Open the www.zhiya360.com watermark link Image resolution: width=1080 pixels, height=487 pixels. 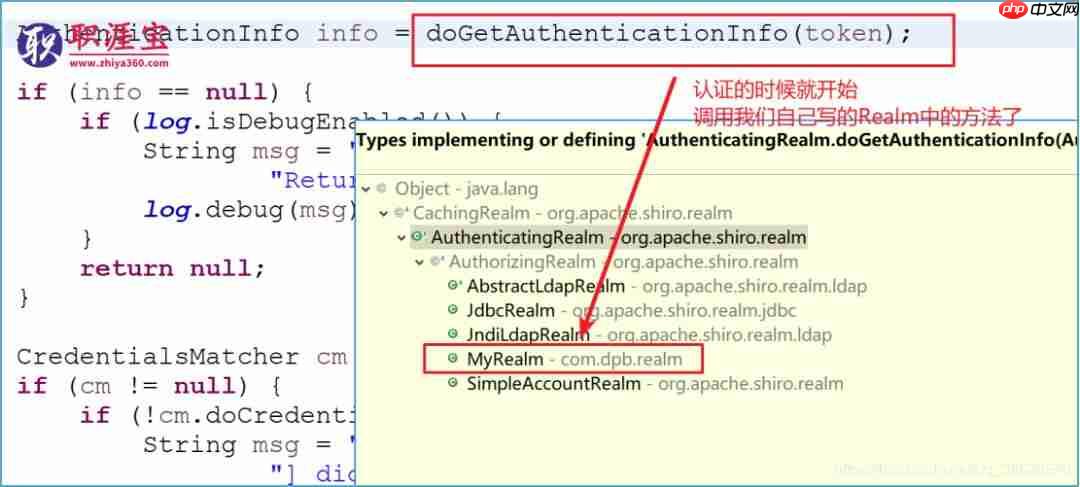[x=119, y=63]
